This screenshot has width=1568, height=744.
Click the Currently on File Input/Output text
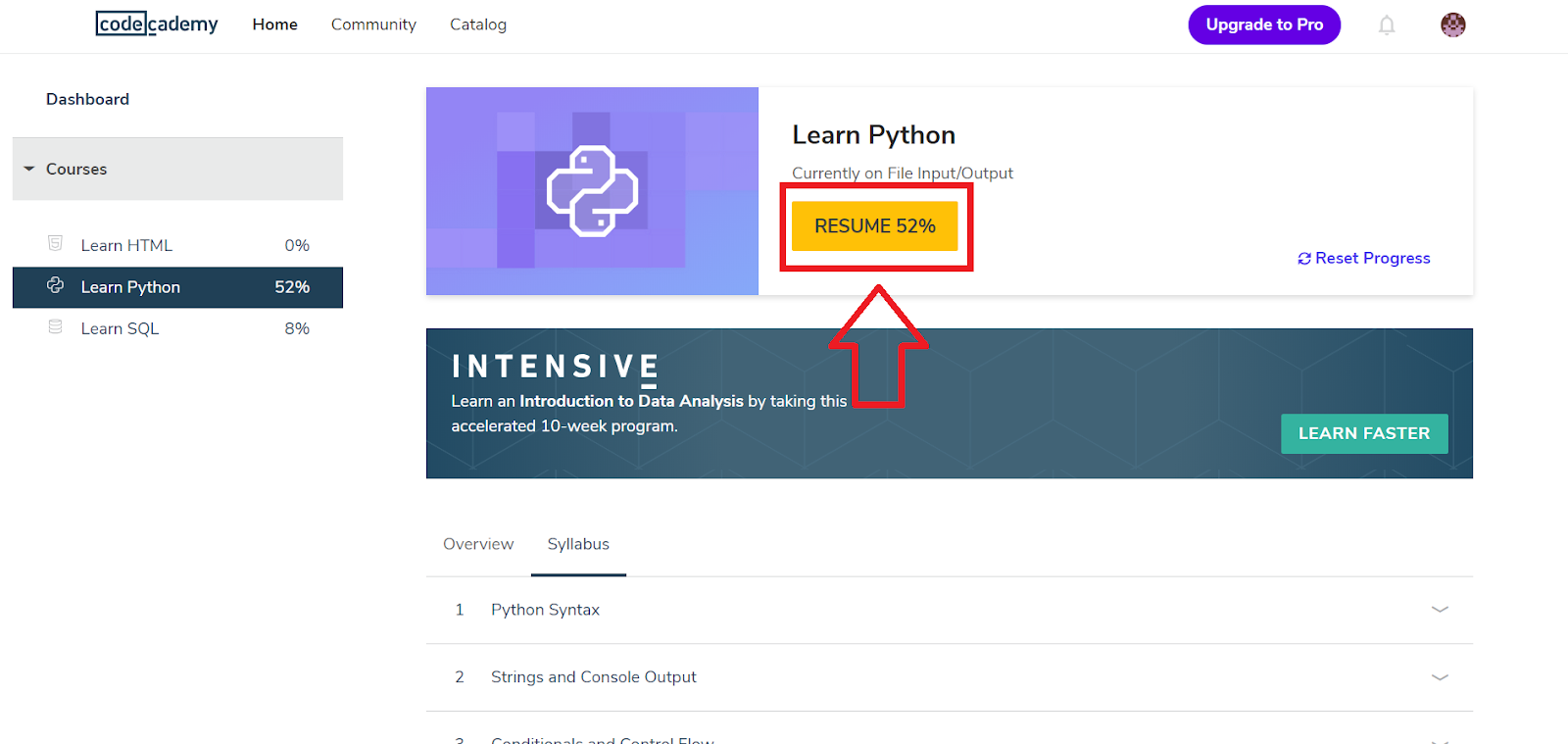click(903, 174)
